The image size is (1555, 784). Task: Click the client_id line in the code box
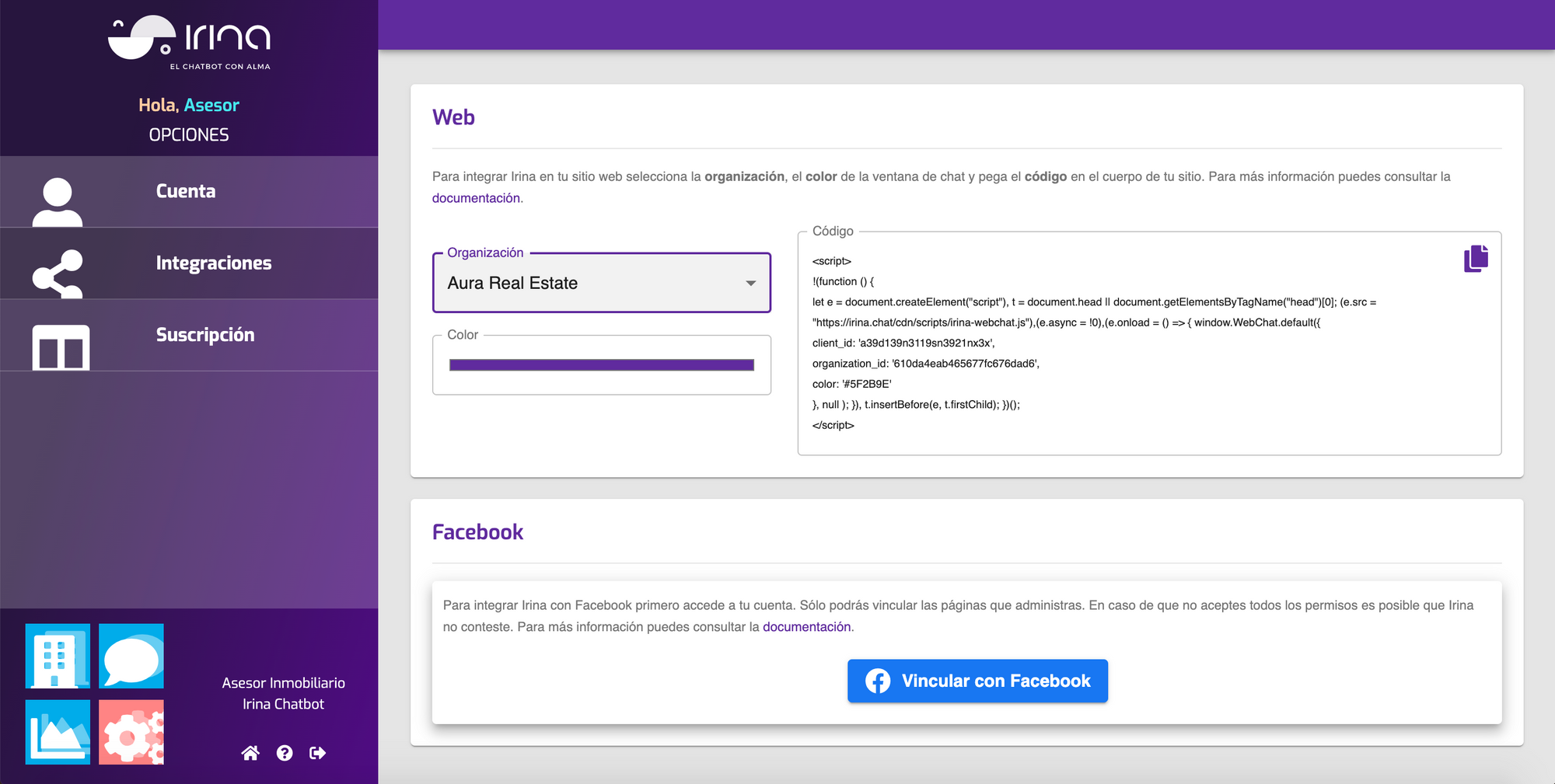[903, 343]
